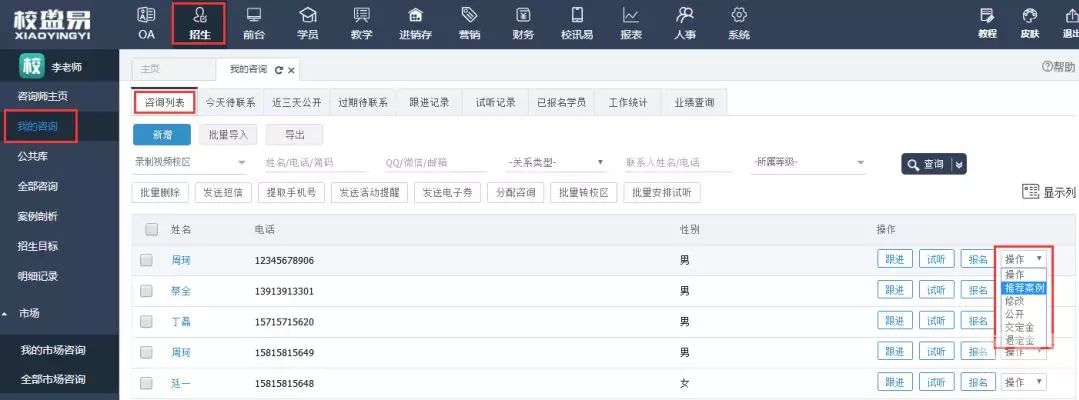Check the checkbox for 廷一 row
Viewport: 1079px width, 400px height.
point(146,383)
